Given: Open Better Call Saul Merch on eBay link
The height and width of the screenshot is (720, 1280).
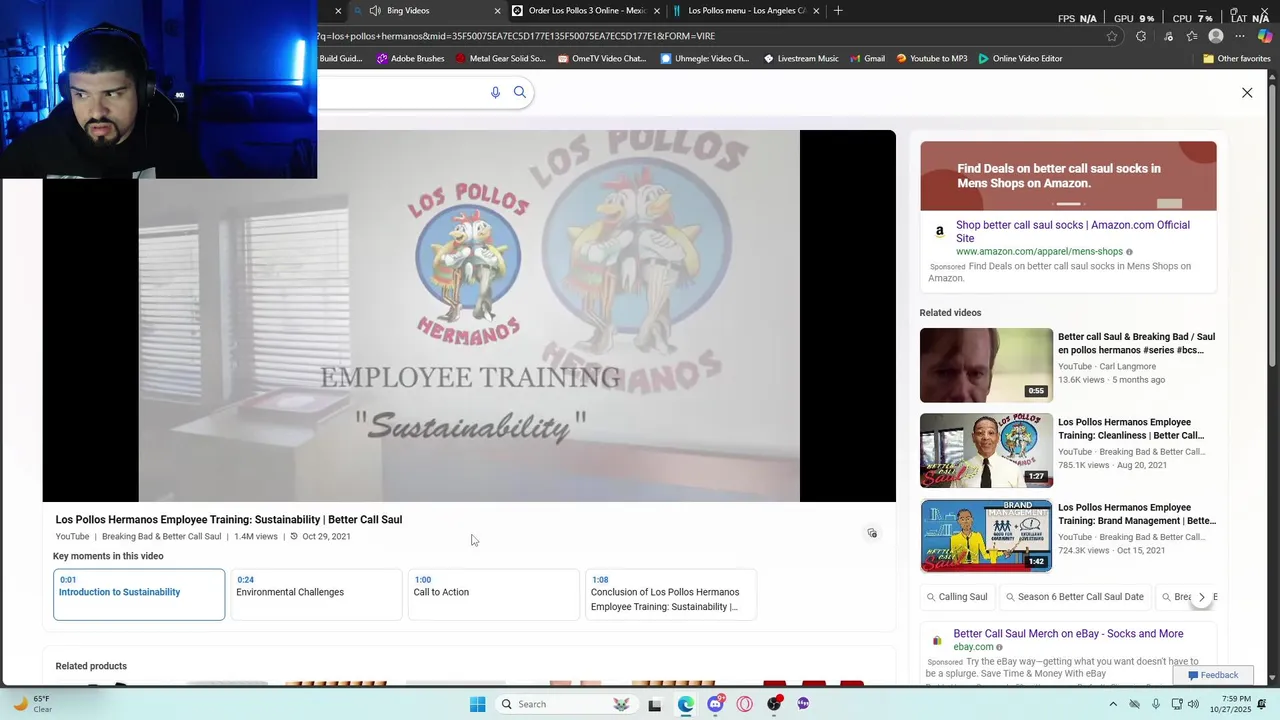Looking at the screenshot, I should click(1068, 634).
